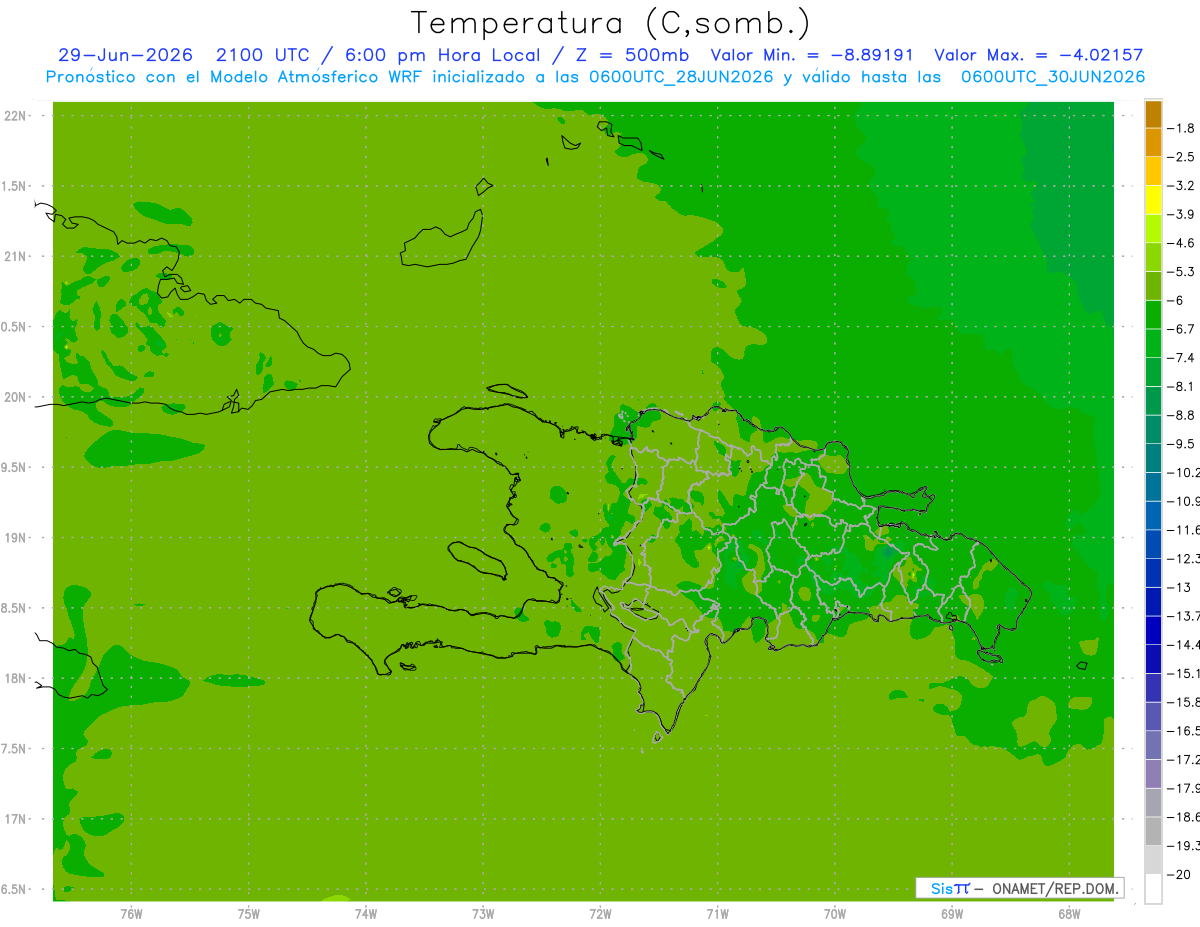Image resolution: width=1200 pixels, height=927 pixels.
Task: Click the green swatch between -6 and -6.7
Action: pyautogui.click(x=1153, y=315)
